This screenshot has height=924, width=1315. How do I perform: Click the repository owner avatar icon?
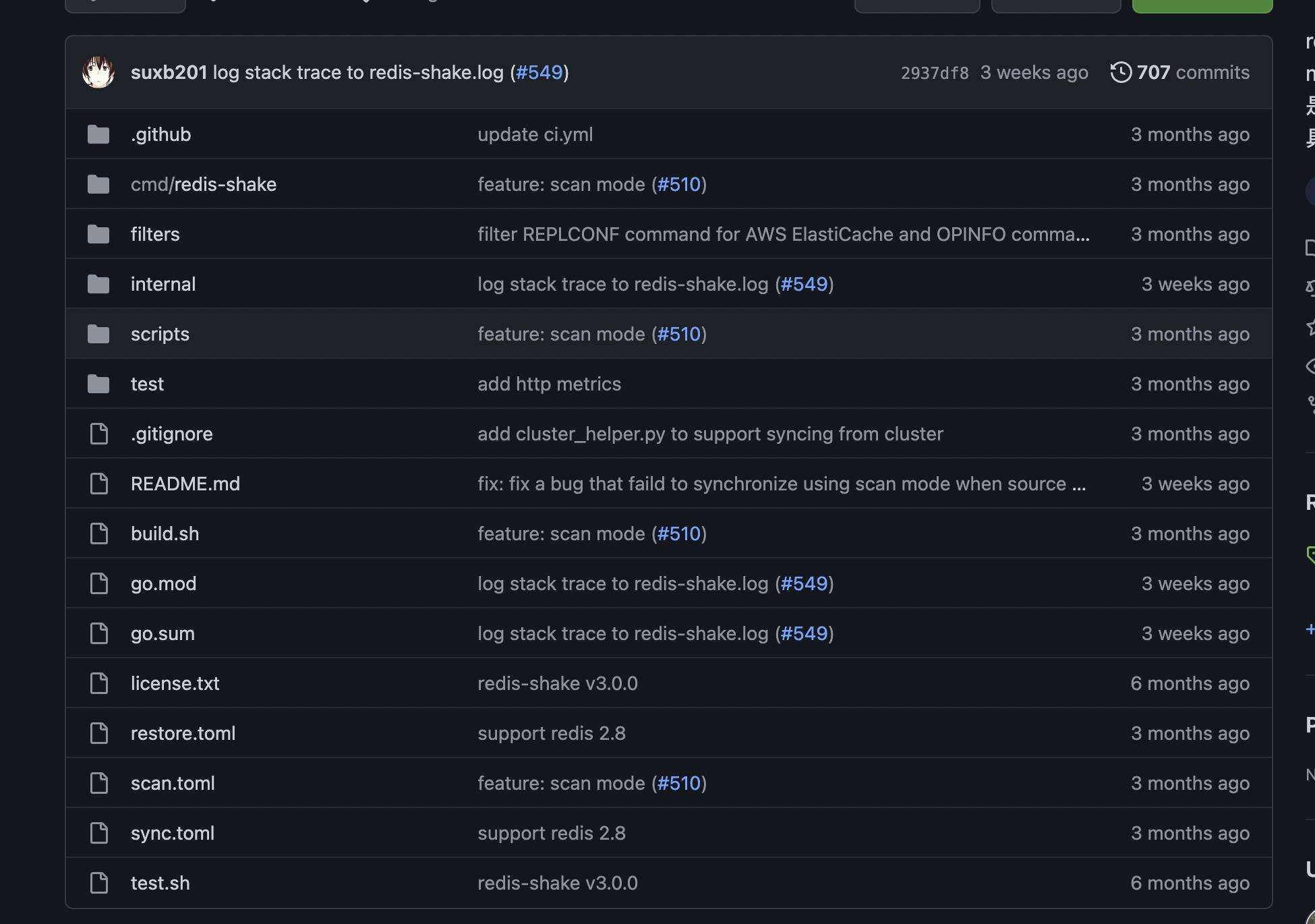[x=97, y=72]
